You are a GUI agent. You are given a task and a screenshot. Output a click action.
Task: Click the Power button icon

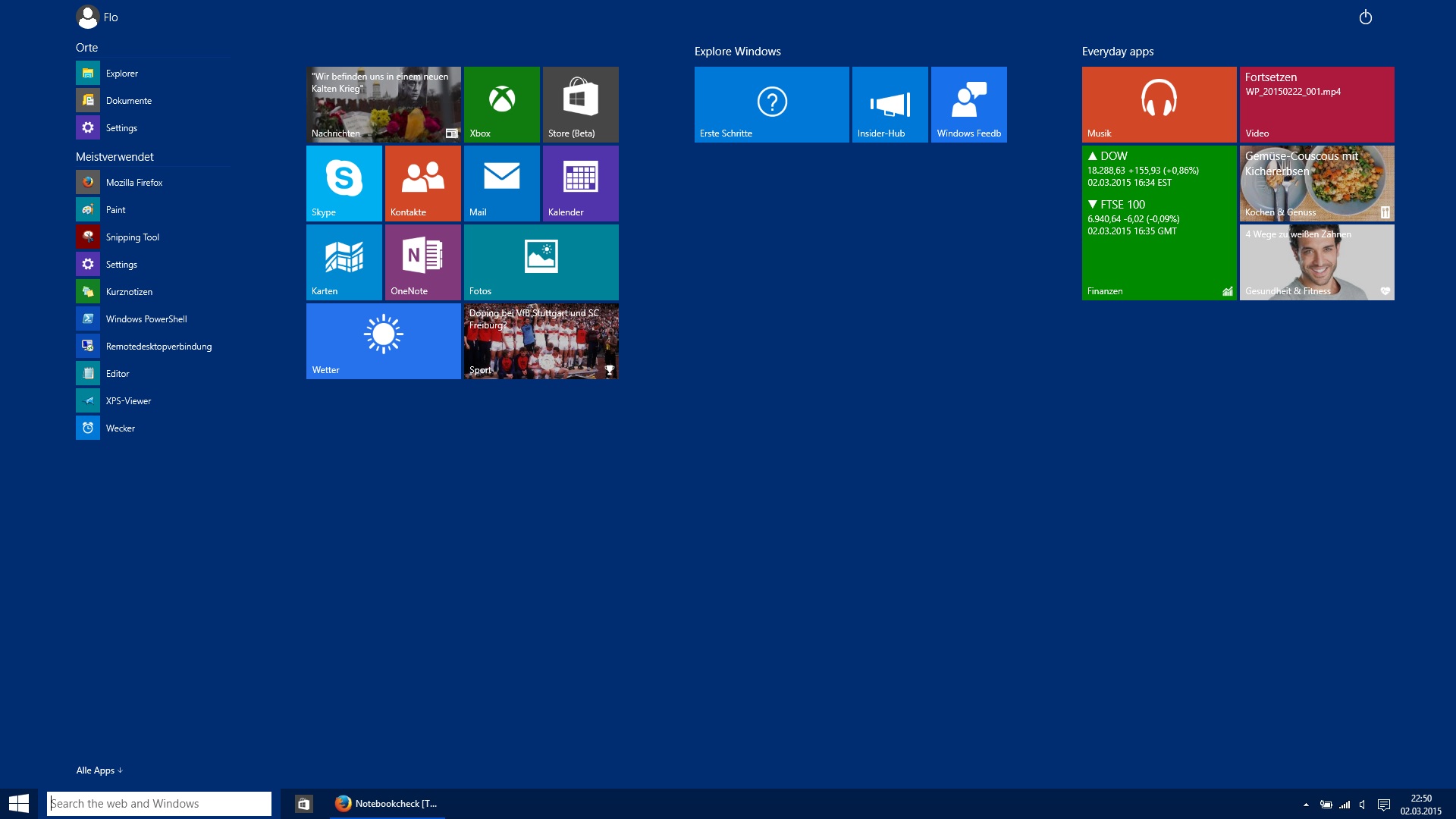(x=1365, y=17)
